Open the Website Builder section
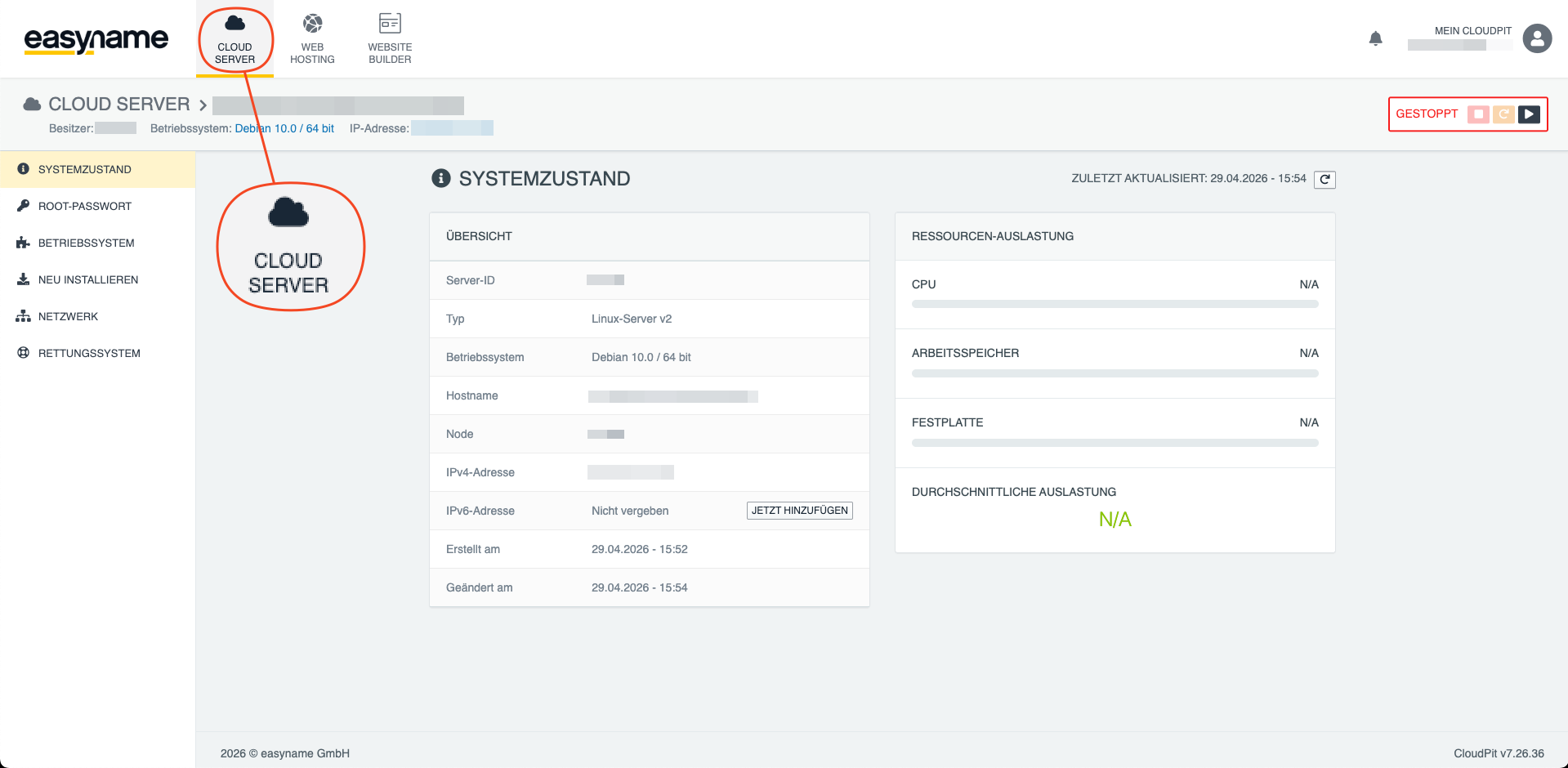This screenshot has width=1568, height=768. point(390,38)
